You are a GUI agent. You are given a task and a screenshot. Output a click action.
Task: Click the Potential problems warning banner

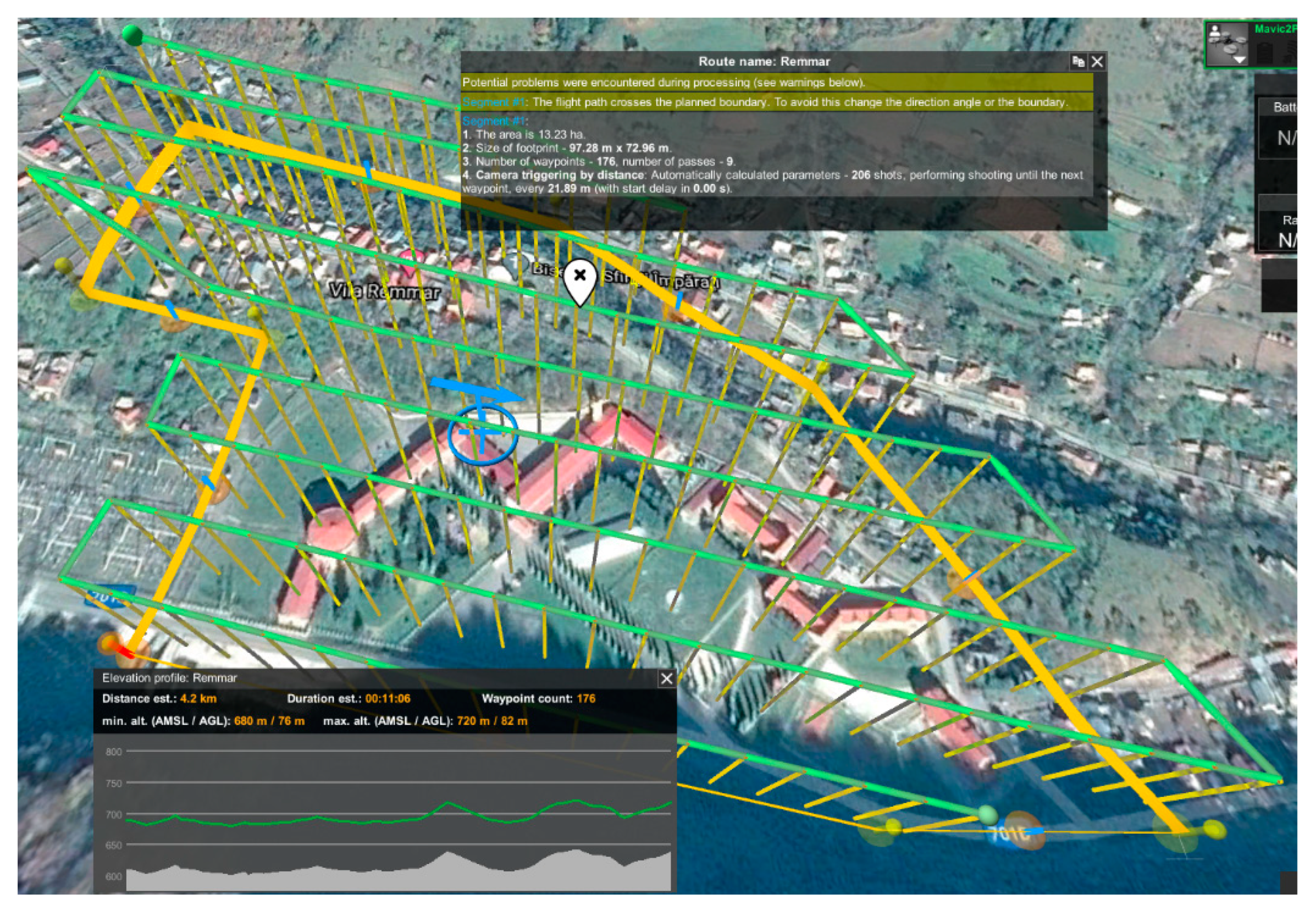pyautogui.click(x=663, y=82)
